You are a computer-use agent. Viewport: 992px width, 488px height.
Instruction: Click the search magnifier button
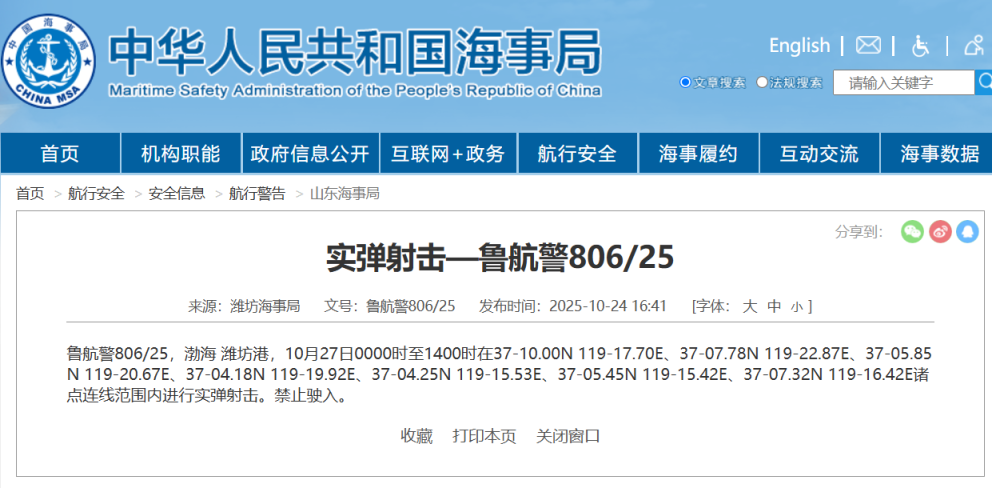(984, 83)
